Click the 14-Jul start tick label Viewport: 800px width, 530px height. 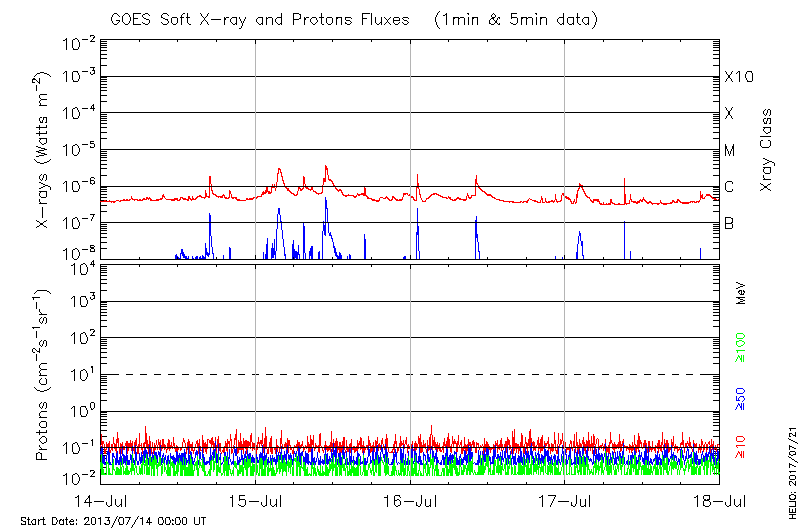[x=101, y=499]
